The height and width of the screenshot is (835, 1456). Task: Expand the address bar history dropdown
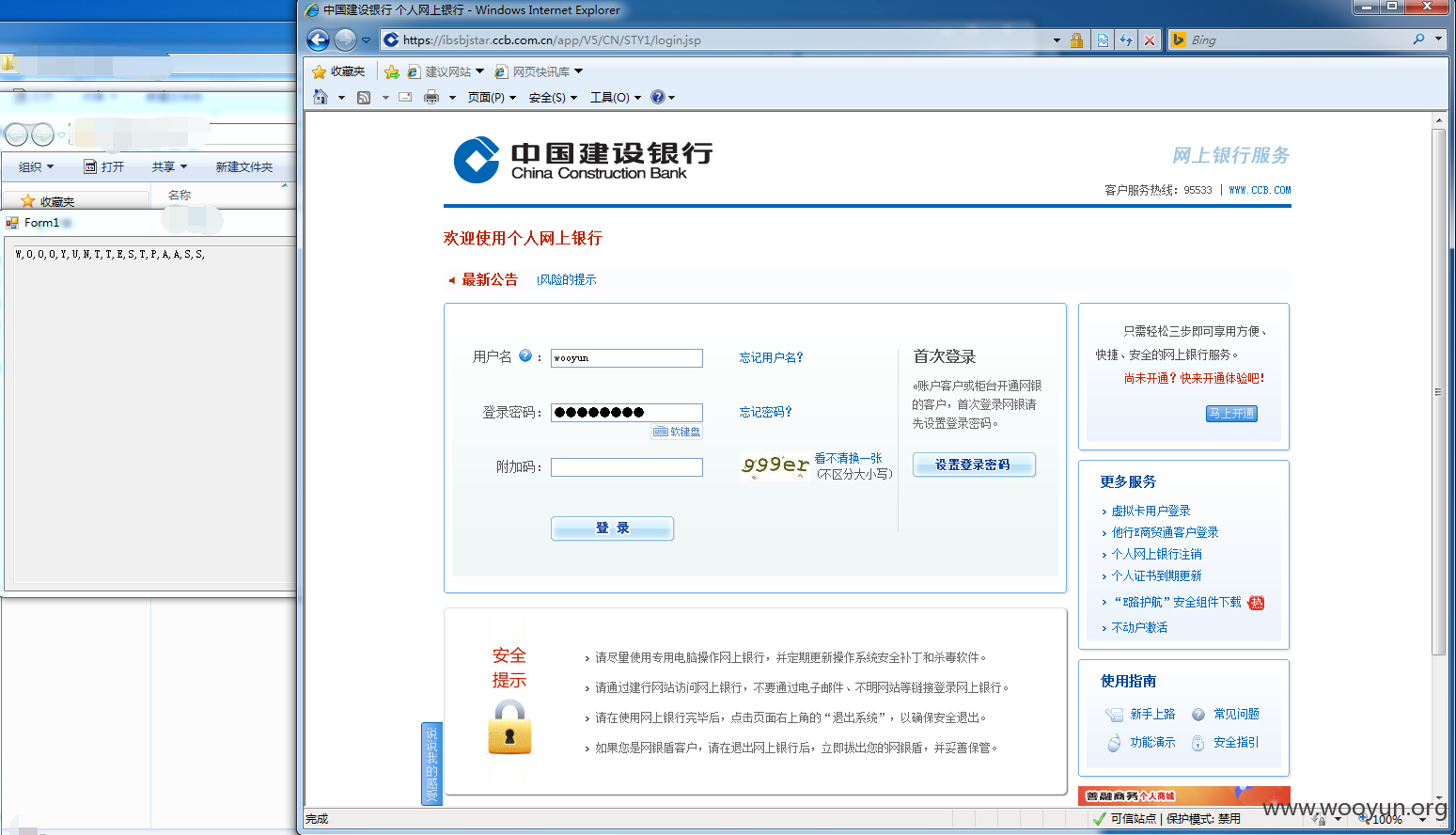pyautogui.click(x=1057, y=40)
